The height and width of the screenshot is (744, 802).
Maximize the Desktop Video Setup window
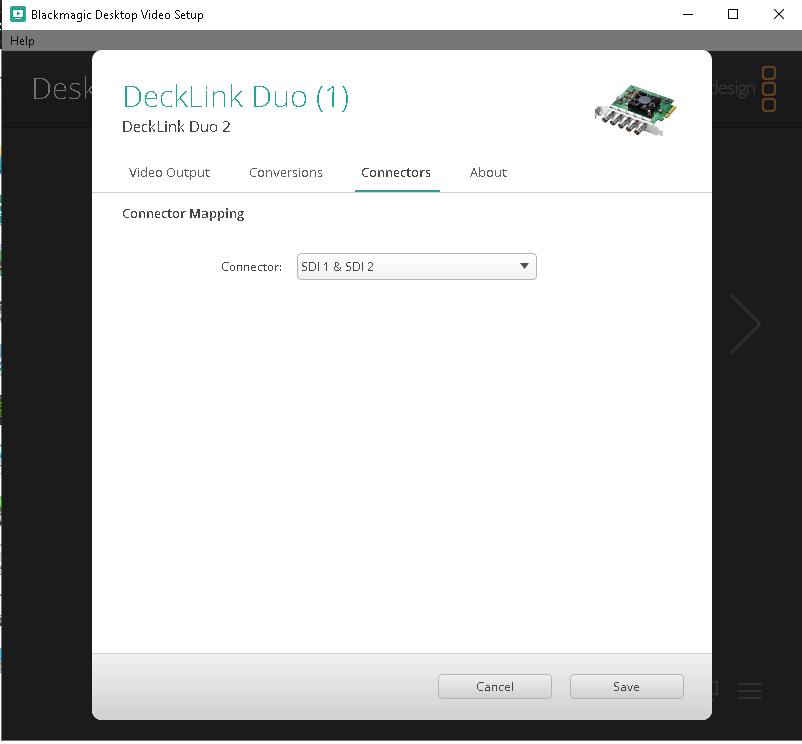pyautogui.click(x=733, y=14)
